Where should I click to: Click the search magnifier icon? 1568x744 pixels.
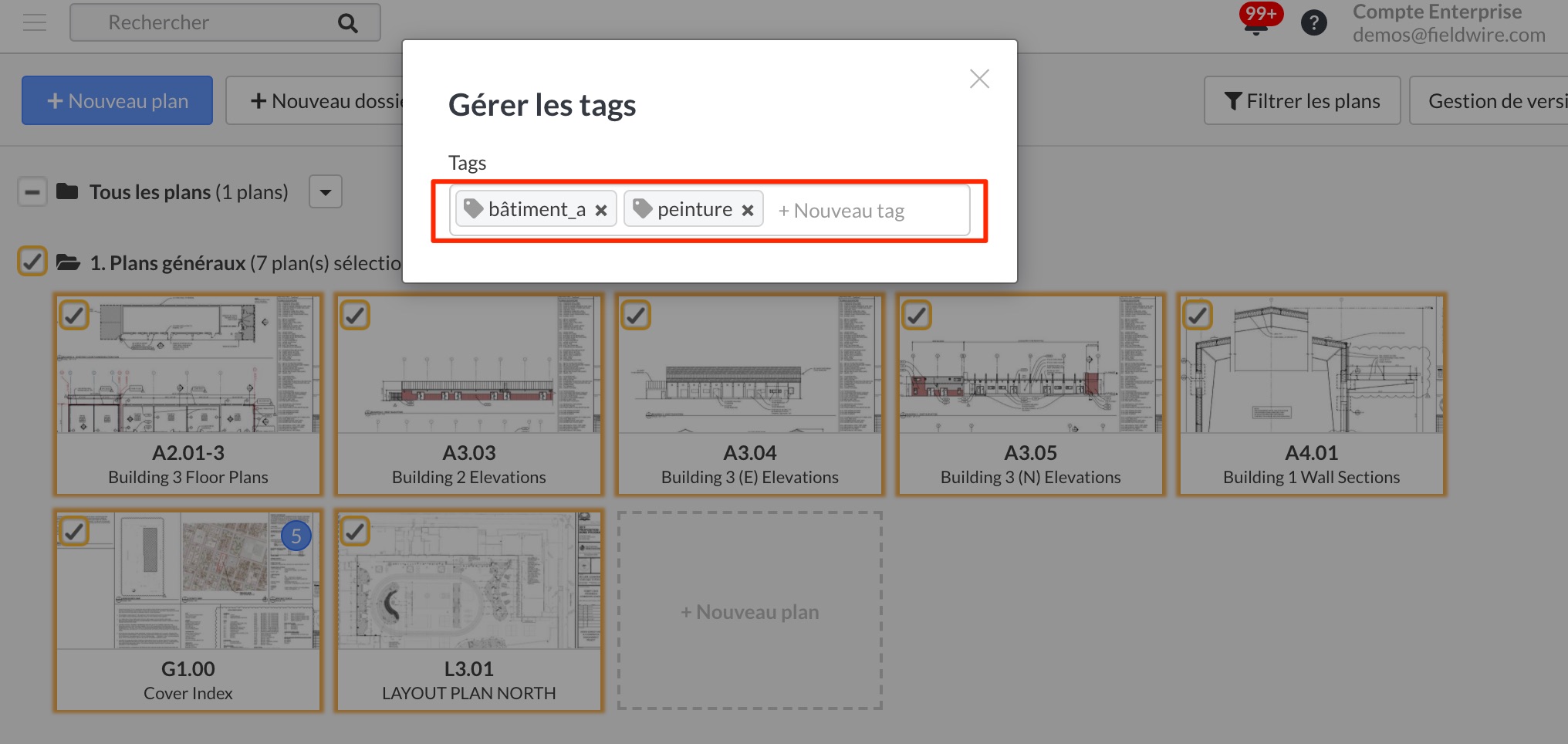click(x=347, y=22)
